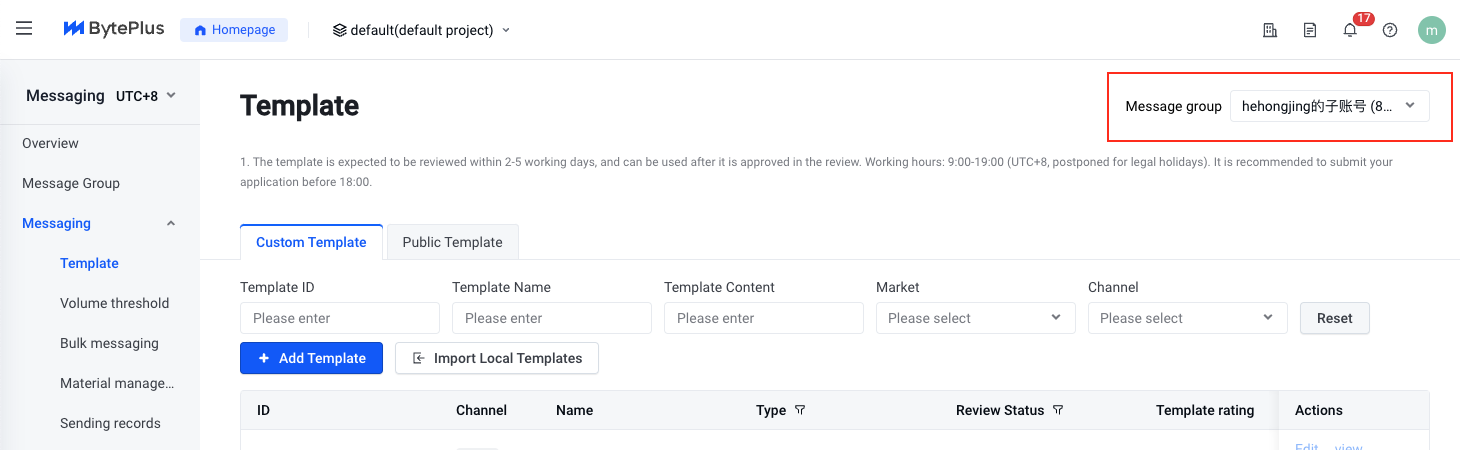
Task: Expand the default project selector
Action: pyautogui.click(x=421, y=30)
